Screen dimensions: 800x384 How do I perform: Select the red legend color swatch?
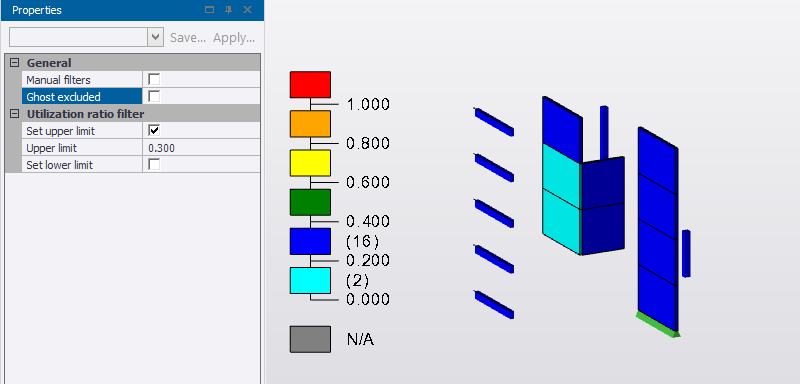pyautogui.click(x=310, y=85)
